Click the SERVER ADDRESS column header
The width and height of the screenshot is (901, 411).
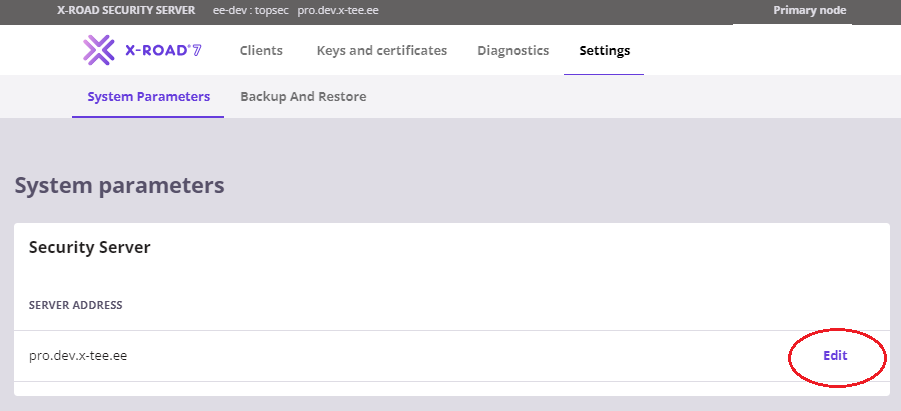[76, 304]
